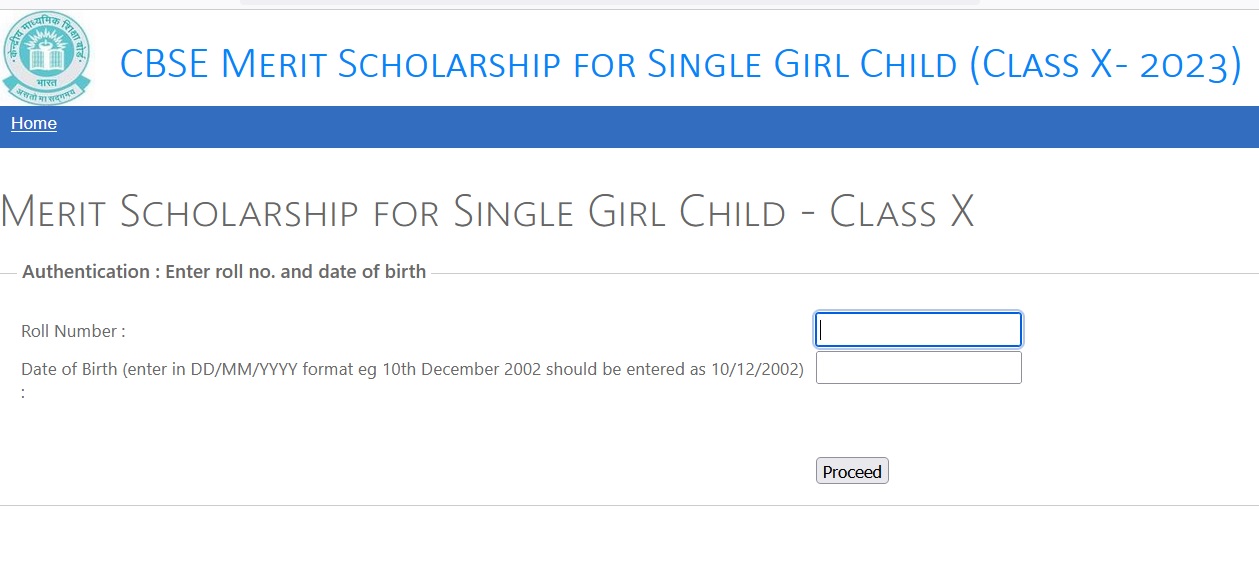Click the Merit Scholarship Class X page heading
1259x569 pixels.
pos(487,212)
